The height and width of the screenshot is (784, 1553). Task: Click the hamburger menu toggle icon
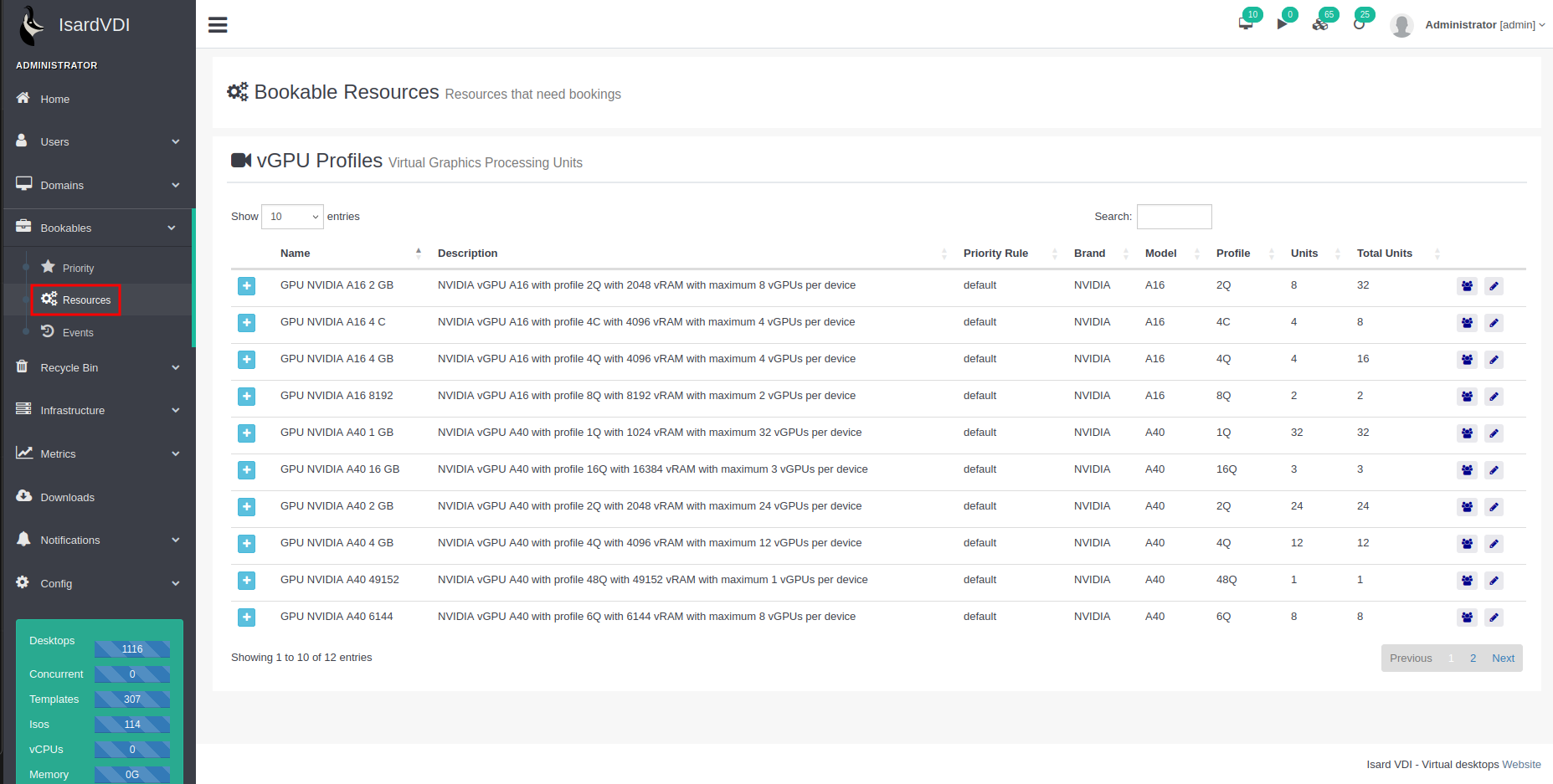pyautogui.click(x=218, y=25)
